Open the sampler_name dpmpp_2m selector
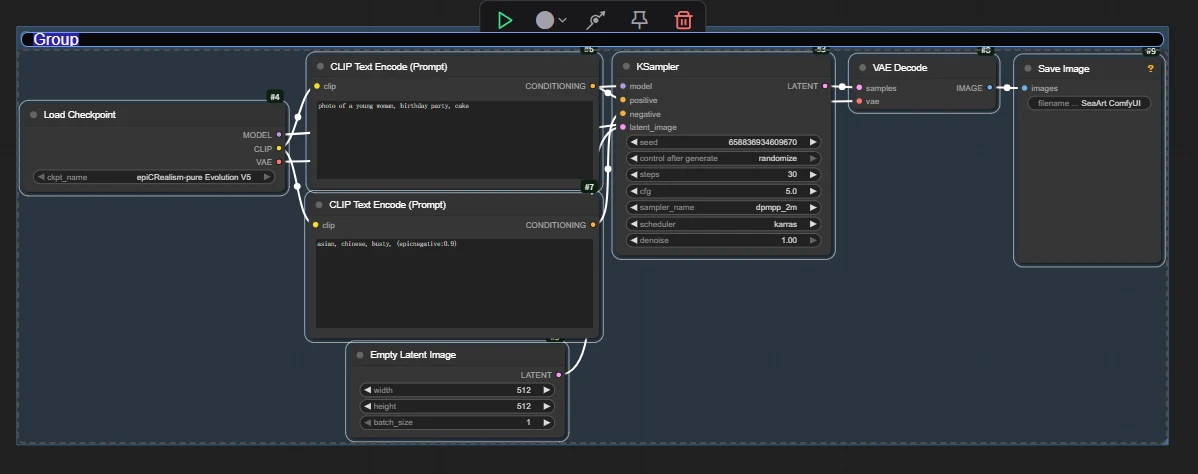The image size is (1198, 474). [724, 208]
